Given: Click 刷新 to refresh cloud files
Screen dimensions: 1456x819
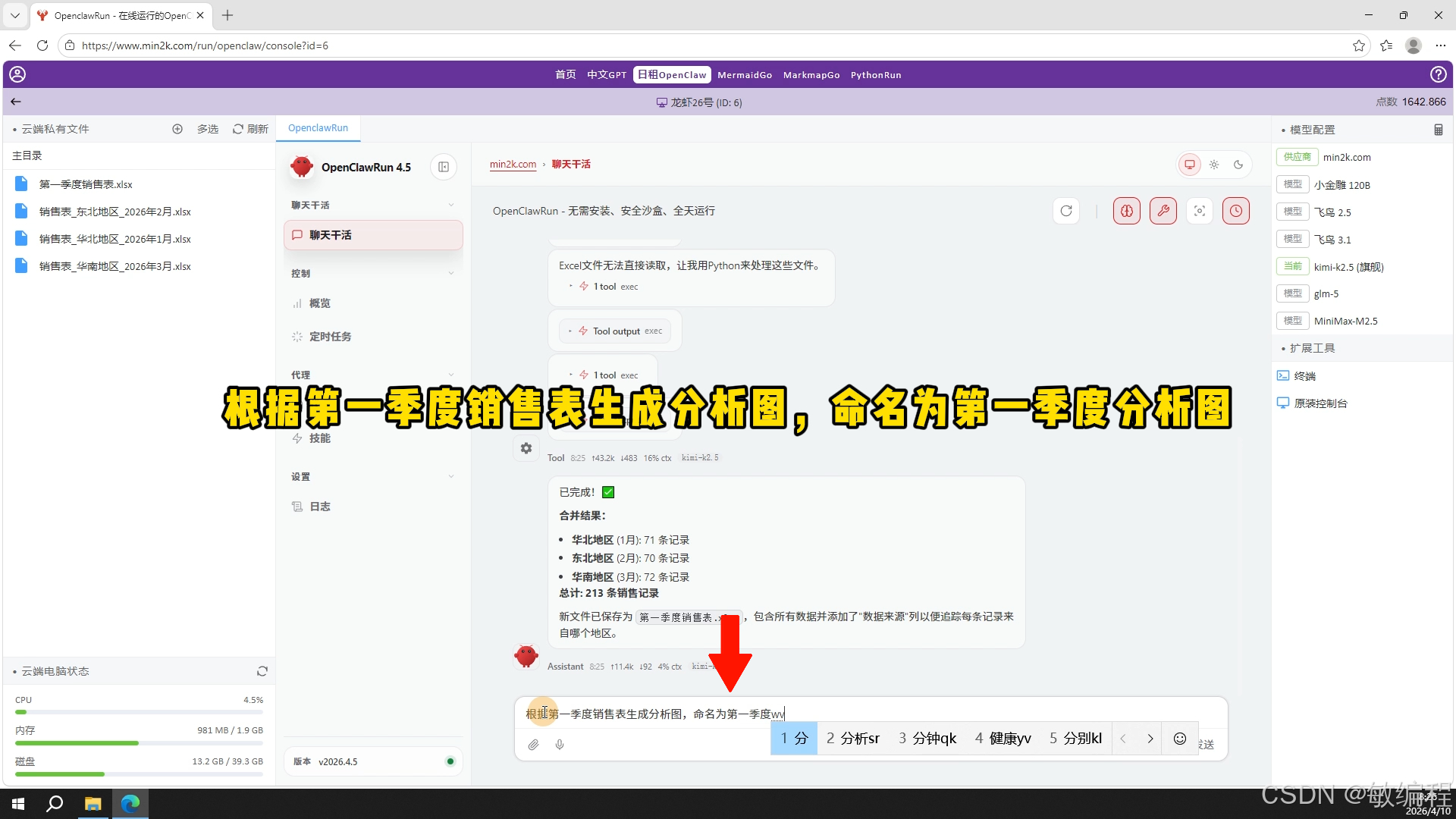Looking at the screenshot, I should tap(250, 128).
